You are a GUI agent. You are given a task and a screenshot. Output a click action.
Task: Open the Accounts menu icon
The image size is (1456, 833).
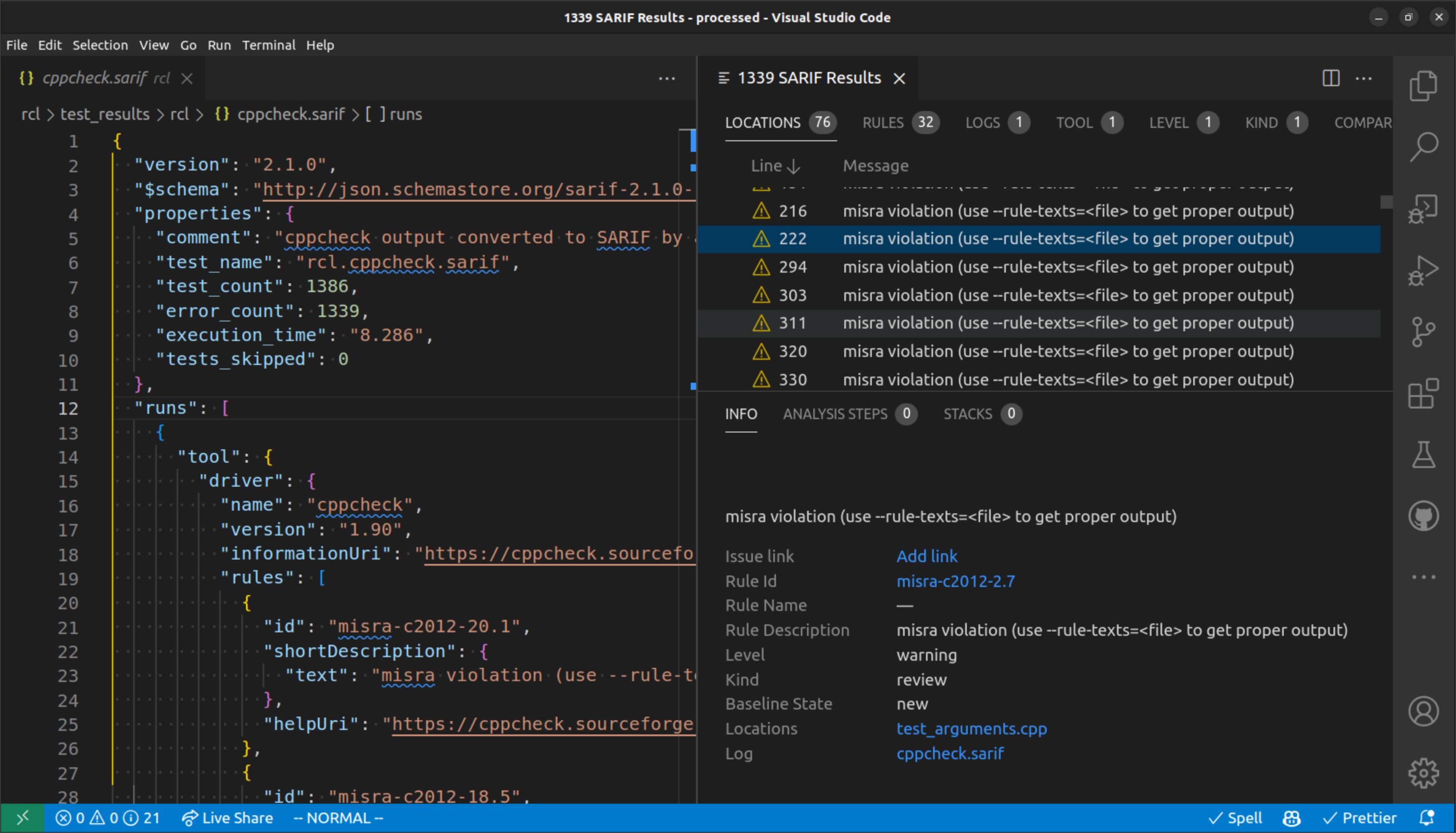click(1423, 711)
